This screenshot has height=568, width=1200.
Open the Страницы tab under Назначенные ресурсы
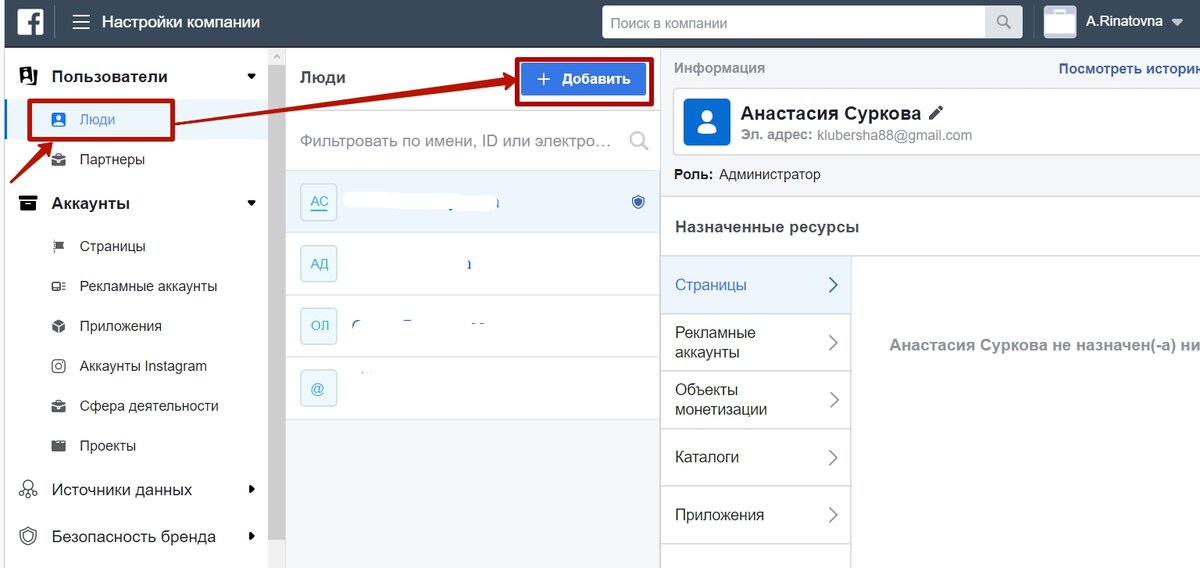coord(756,285)
